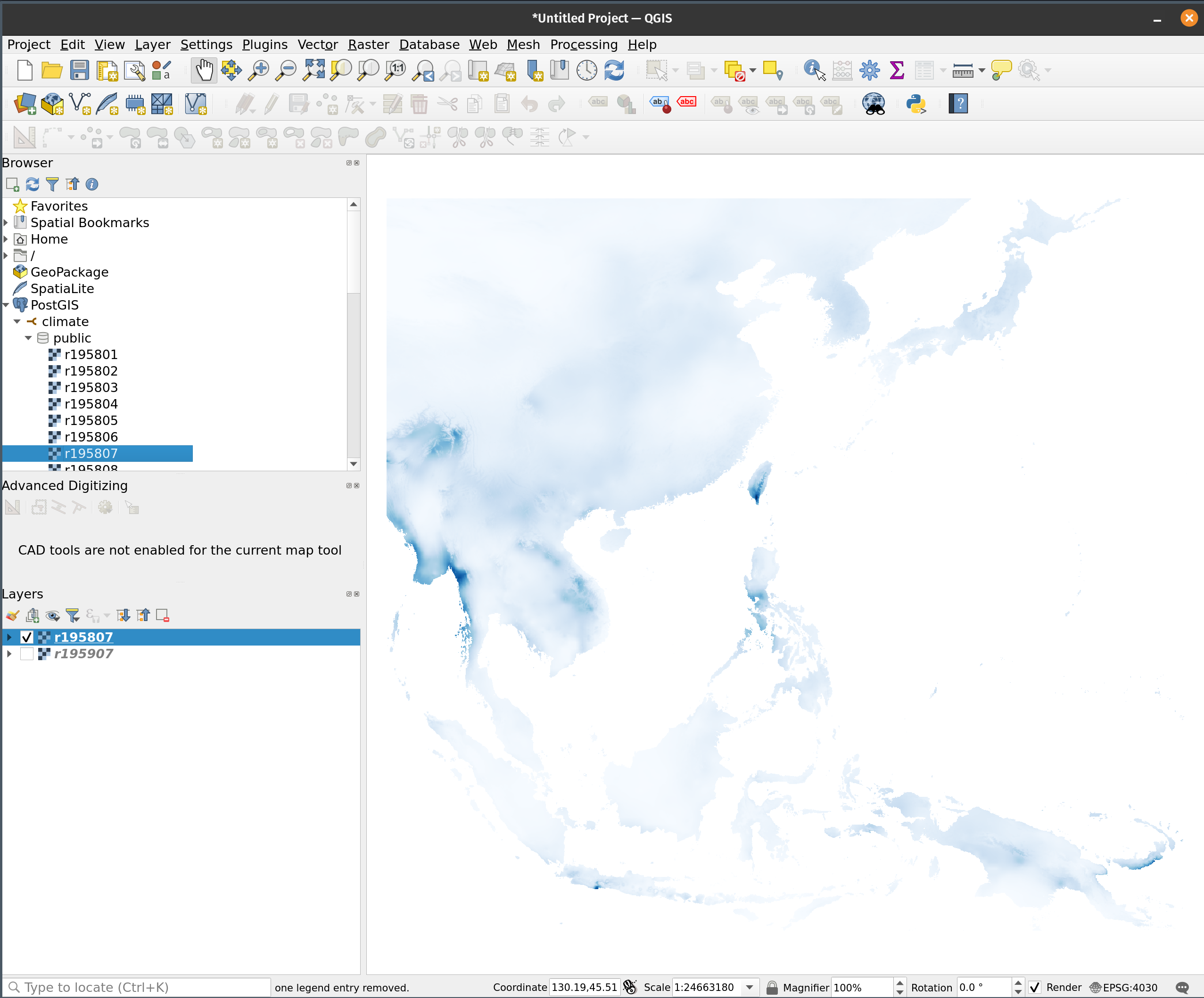Click the Zoom In magnifier tool
Image resolution: width=1204 pixels, height=998 pixels.
coord(259,71)
